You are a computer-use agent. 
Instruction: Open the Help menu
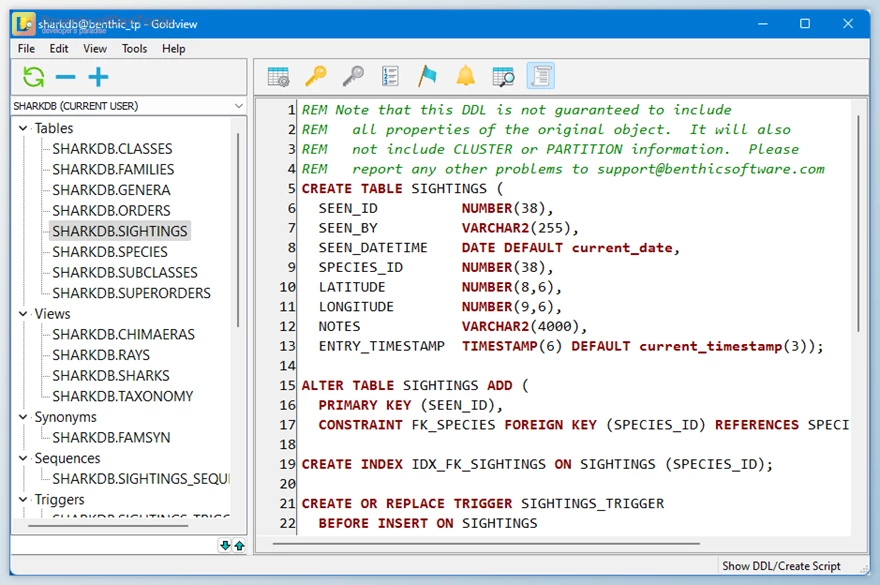174,49
